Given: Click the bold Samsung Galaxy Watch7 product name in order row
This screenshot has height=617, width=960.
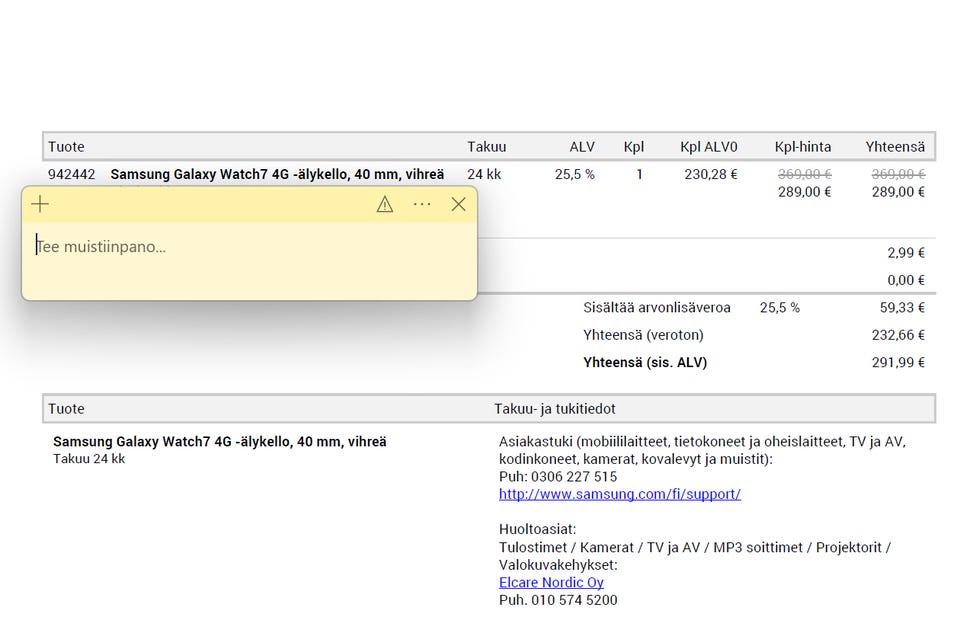Looking at the screenshot, I should (277, 174).
